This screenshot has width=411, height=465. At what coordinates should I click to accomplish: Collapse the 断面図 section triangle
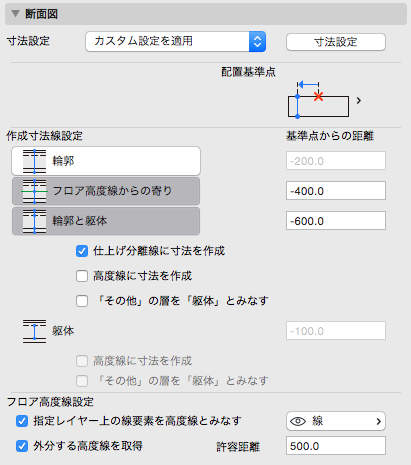coord(15,14)
